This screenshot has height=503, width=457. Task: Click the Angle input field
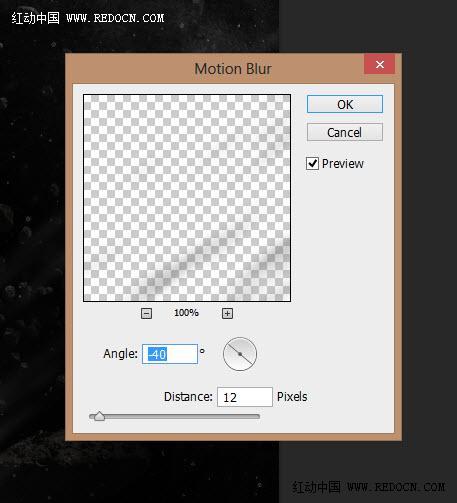point(170,354)
